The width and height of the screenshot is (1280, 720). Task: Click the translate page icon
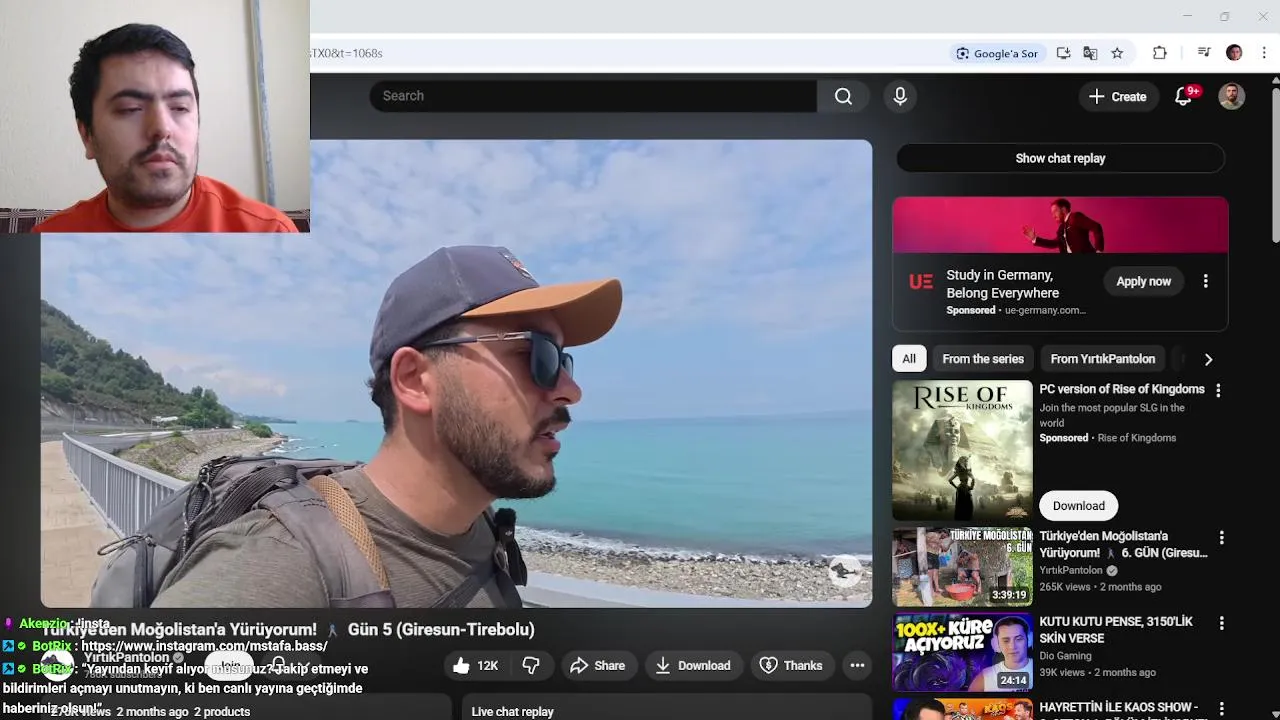click(x=1090, y=53)
